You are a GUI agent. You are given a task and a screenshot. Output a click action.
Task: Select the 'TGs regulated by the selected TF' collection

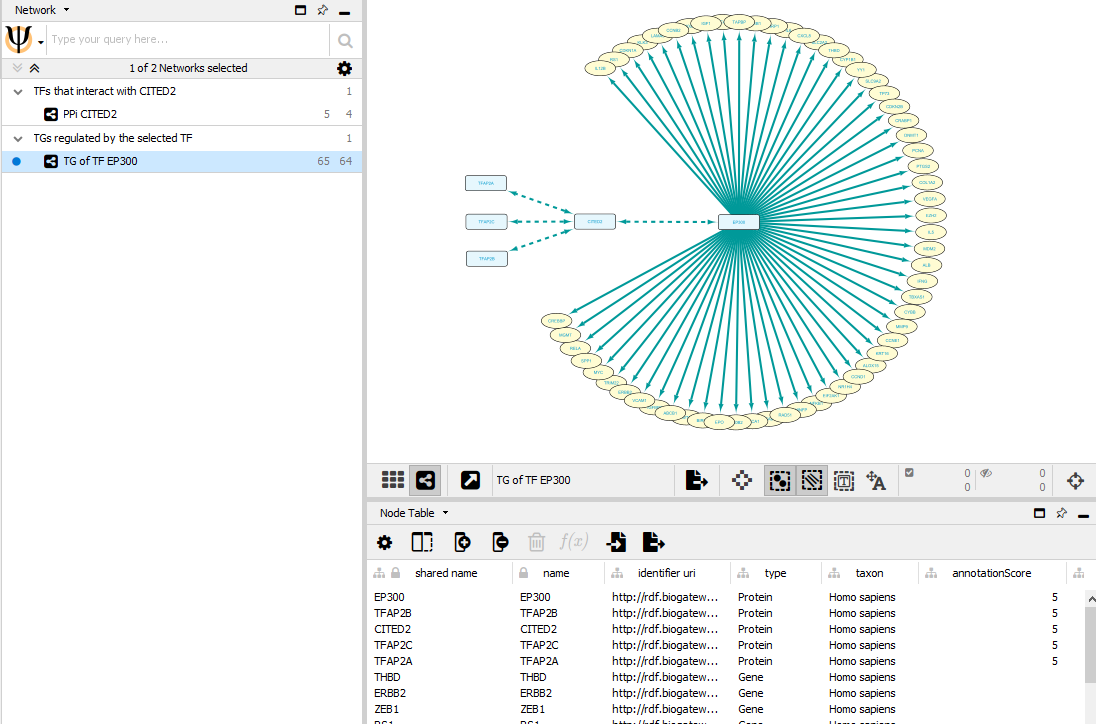click(182, 138)
